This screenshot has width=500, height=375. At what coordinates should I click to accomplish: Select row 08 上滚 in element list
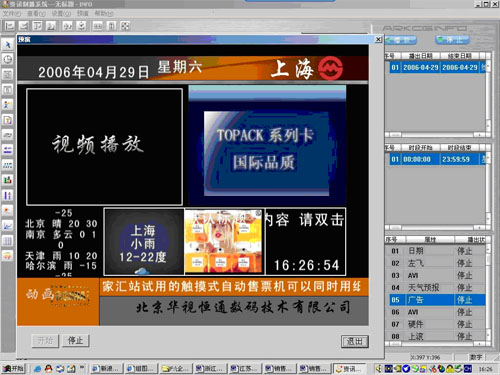[438, 337]
